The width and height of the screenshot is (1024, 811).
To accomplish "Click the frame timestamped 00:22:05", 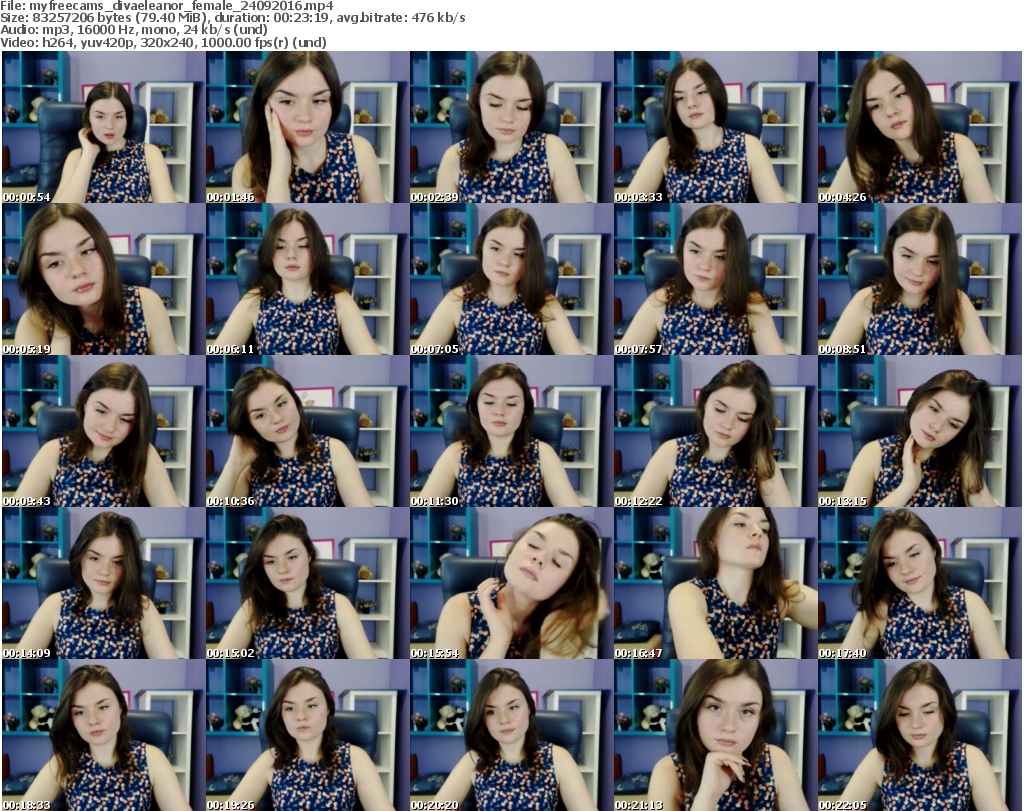I will pos(919,735).
